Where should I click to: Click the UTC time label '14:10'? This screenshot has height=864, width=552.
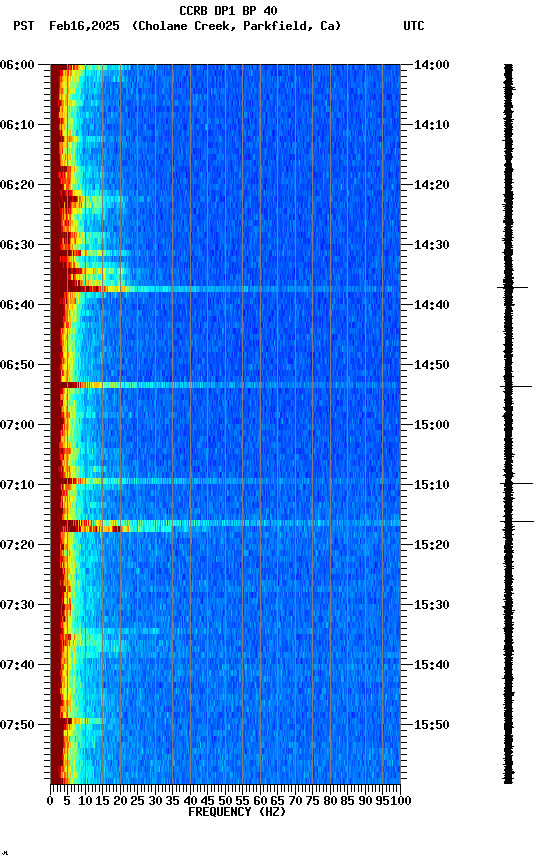pos(432,125)
